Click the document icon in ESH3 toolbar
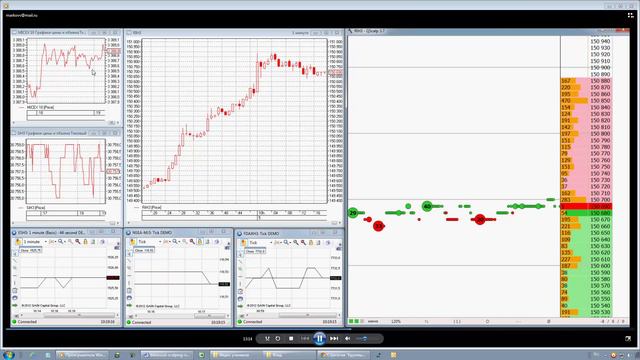640x360 pixels. 93,242
